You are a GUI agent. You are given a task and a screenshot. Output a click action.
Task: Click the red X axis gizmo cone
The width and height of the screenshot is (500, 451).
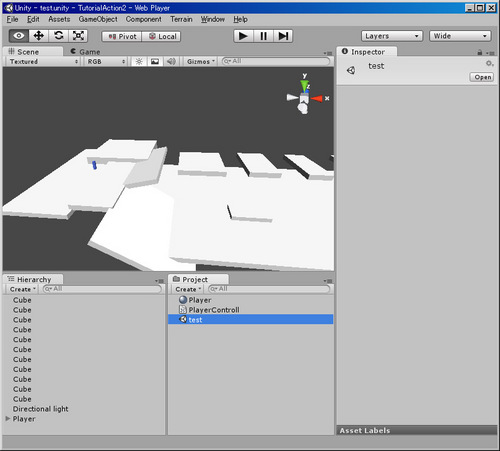[x=317, y=98]
